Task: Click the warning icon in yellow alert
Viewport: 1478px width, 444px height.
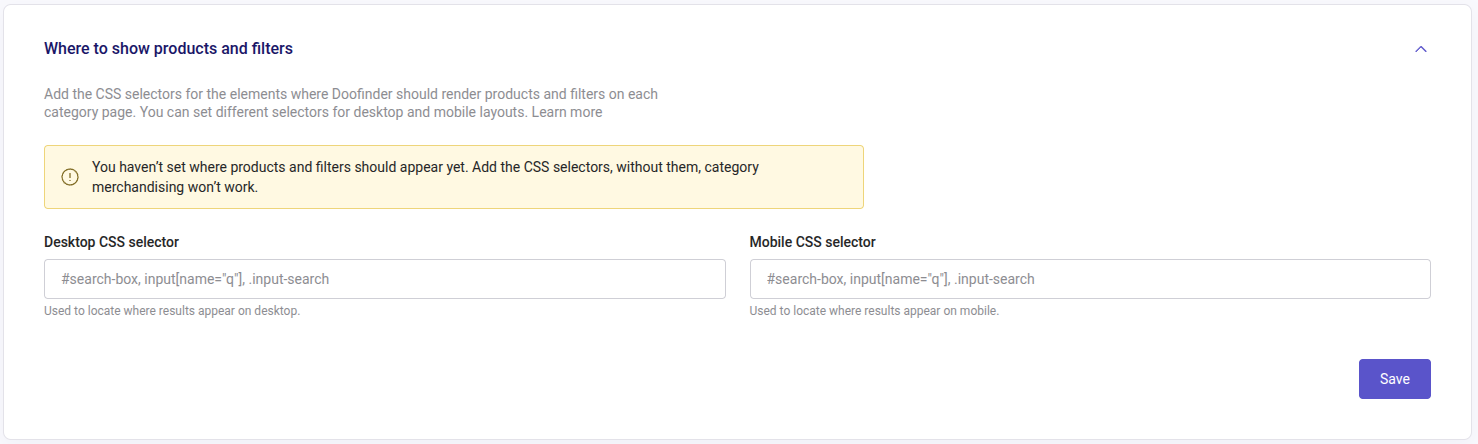Action: tap(70, 177)
